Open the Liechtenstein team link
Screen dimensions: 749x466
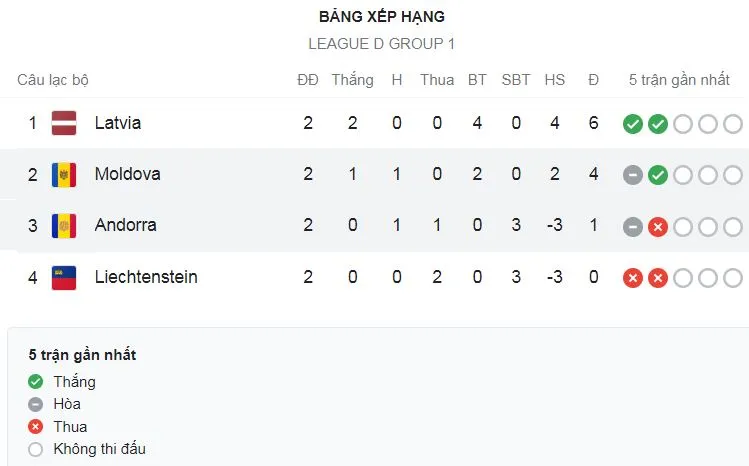[x=146, y=277]
